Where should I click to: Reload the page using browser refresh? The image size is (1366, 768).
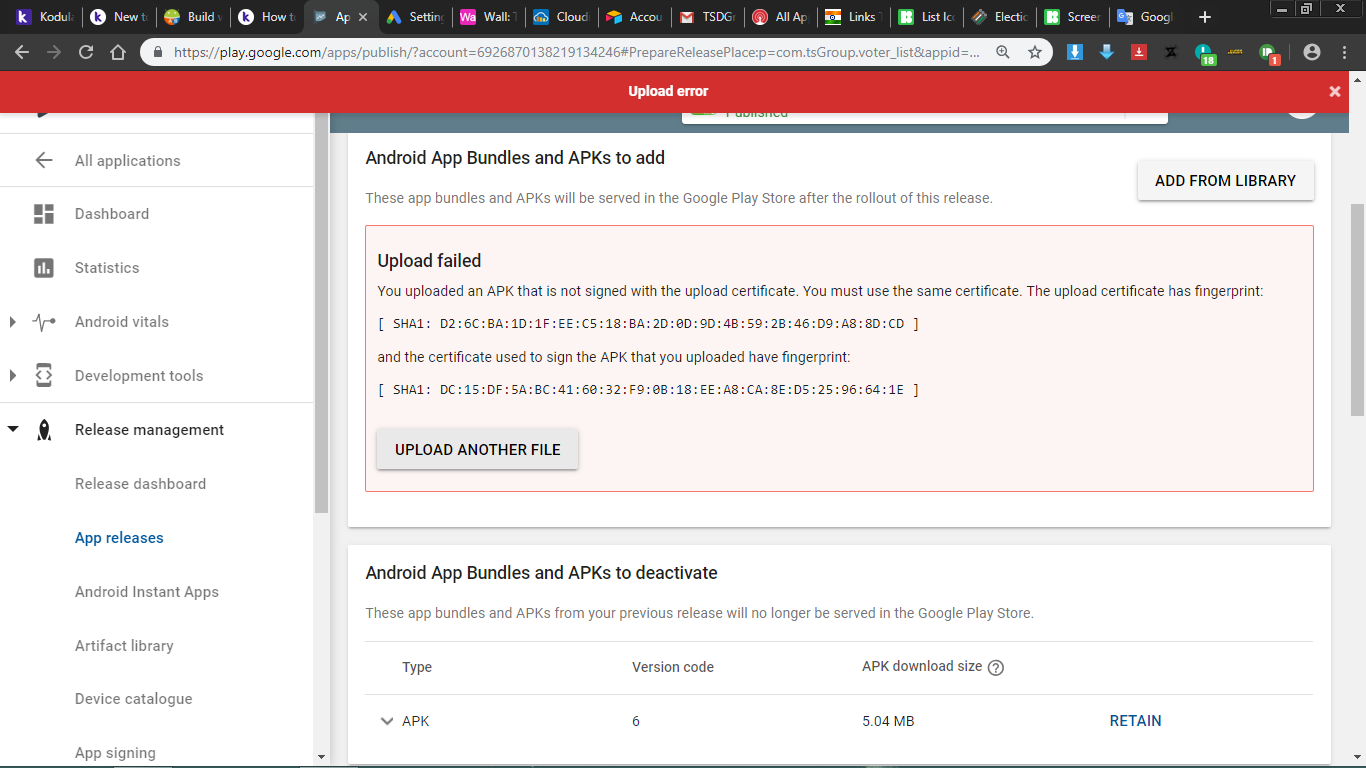coord(86,52)
